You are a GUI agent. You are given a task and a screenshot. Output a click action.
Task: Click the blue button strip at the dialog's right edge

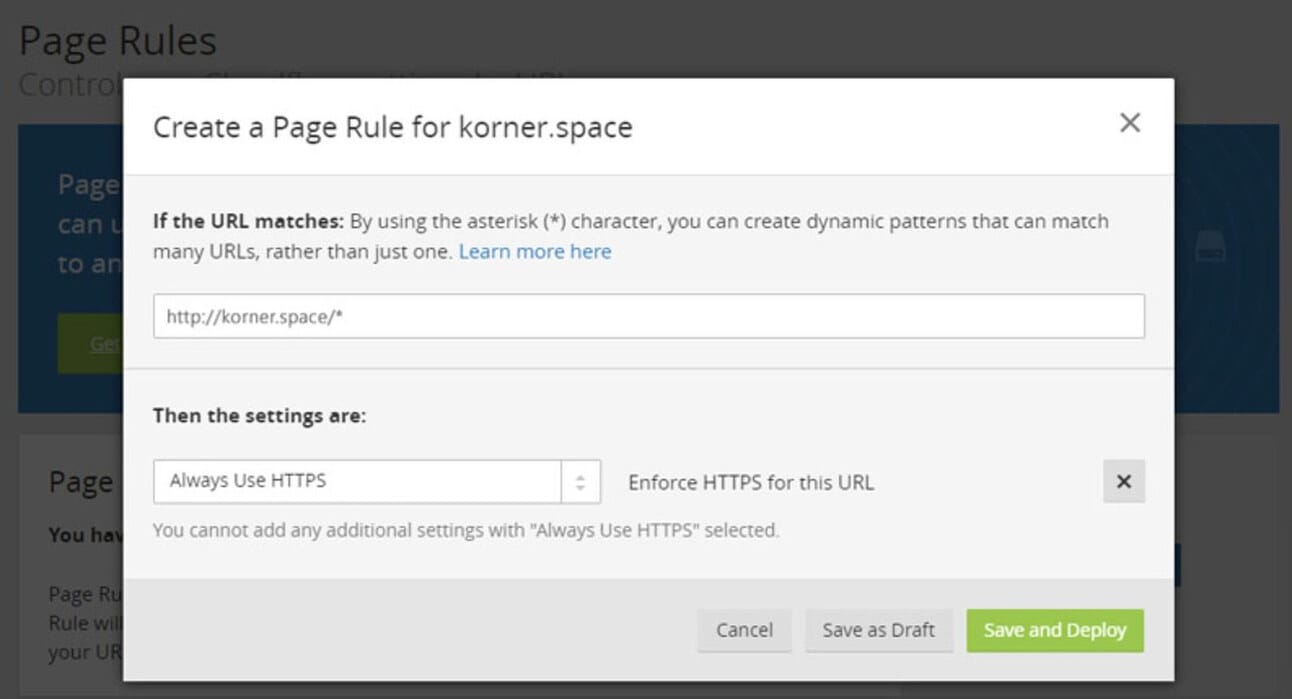point(1178,565)
